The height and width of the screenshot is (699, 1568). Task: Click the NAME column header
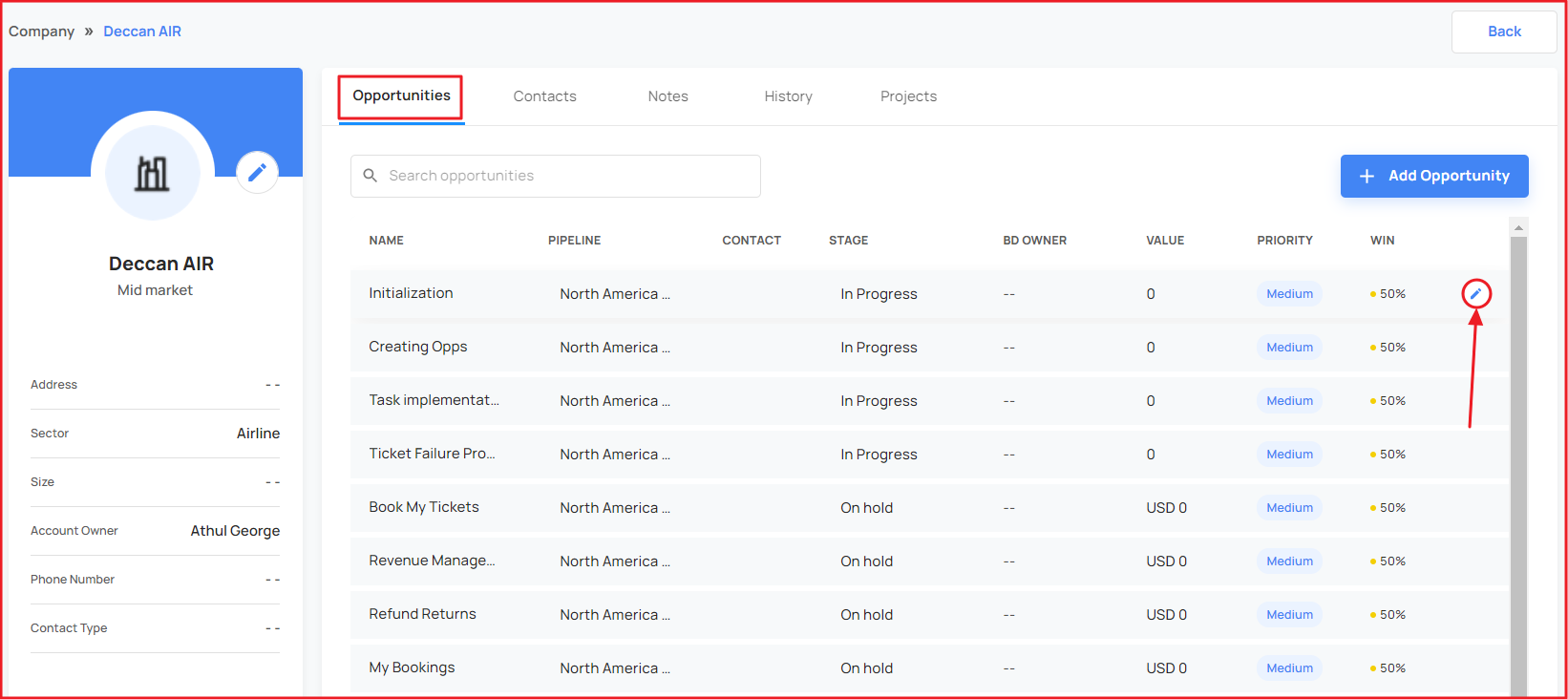coord(386,241)
